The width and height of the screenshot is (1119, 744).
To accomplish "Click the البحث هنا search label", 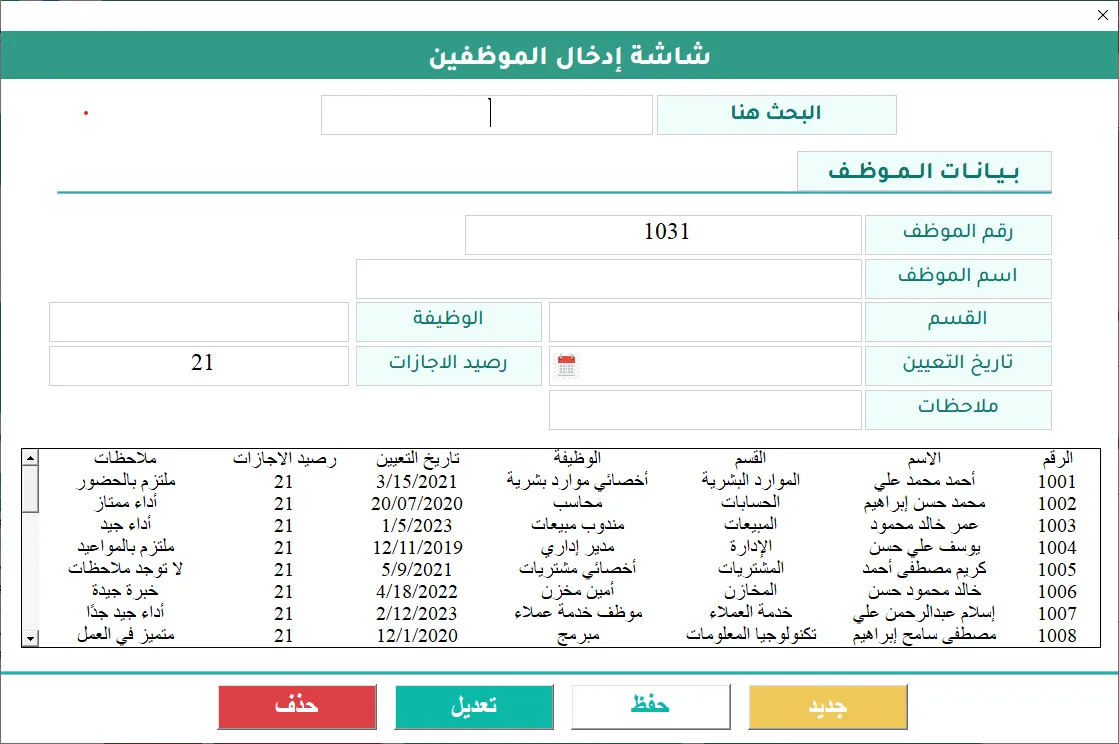I will pos(776,114).
